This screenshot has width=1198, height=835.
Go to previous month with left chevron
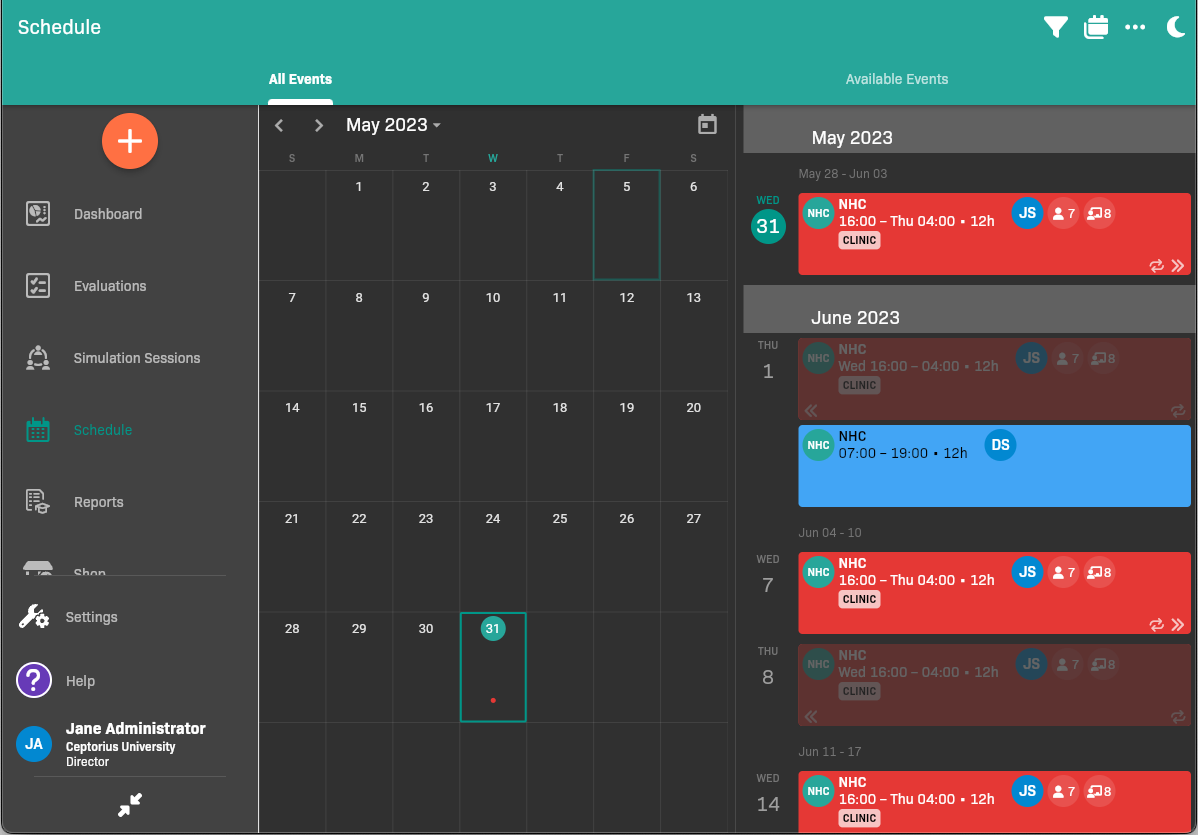point(279,125)
